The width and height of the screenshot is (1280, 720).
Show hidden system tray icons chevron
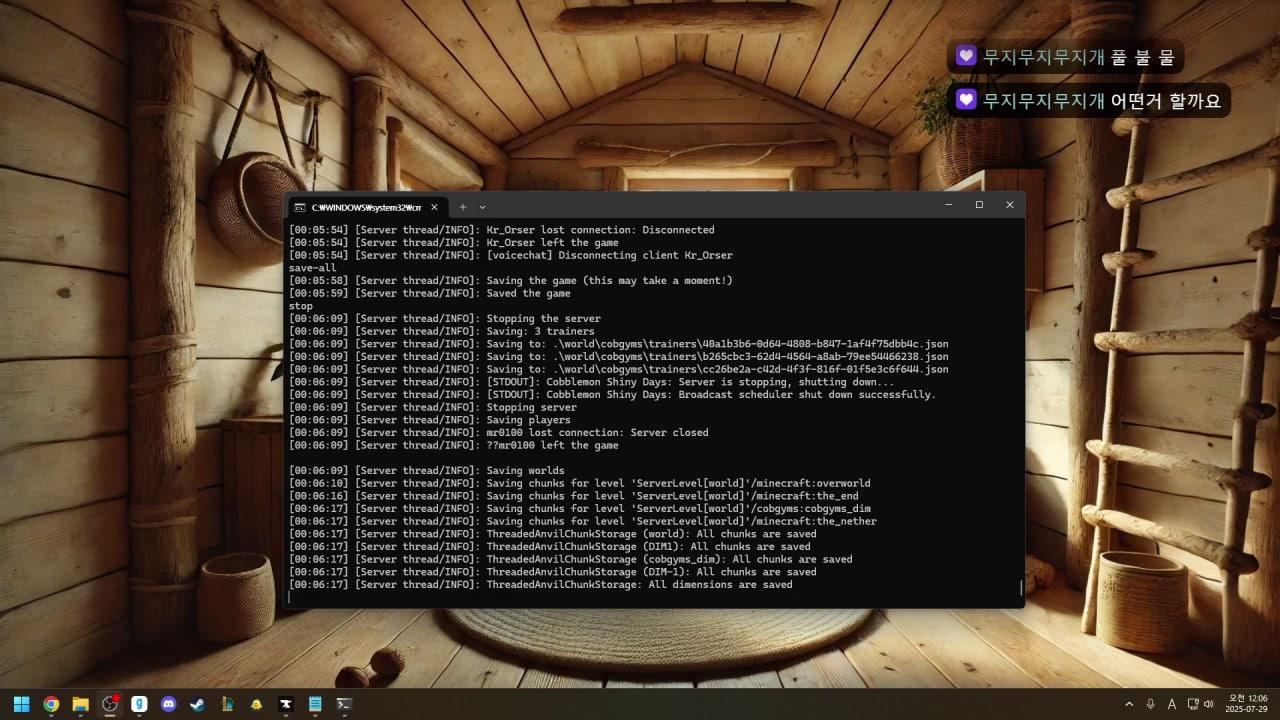pyautogui.click(x=1129, y=704)
